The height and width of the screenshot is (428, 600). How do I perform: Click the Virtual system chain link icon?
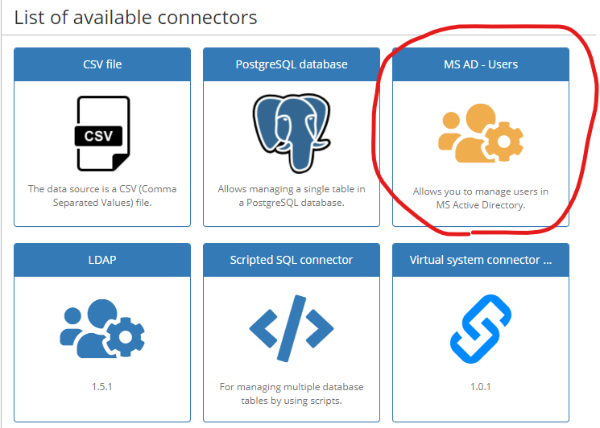click(481, 329)
